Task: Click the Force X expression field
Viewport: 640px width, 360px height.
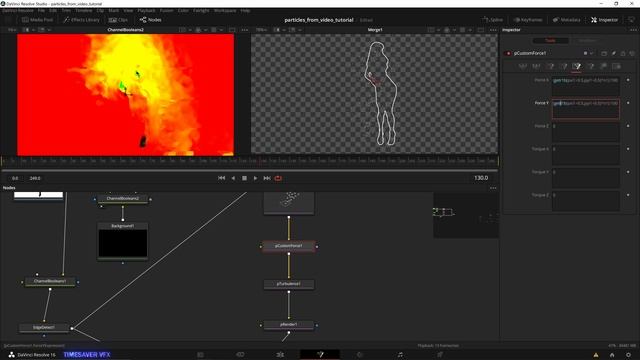Action: click(586, 86)
